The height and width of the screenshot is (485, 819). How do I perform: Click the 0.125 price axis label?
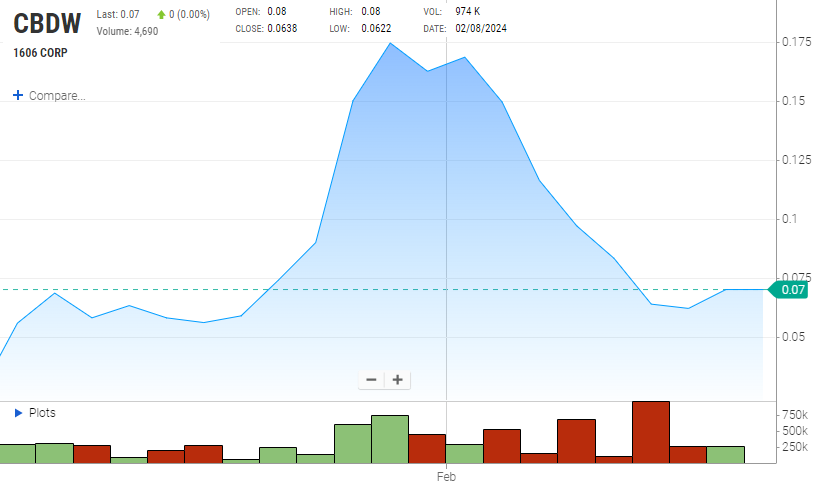(x=797, y=160)
